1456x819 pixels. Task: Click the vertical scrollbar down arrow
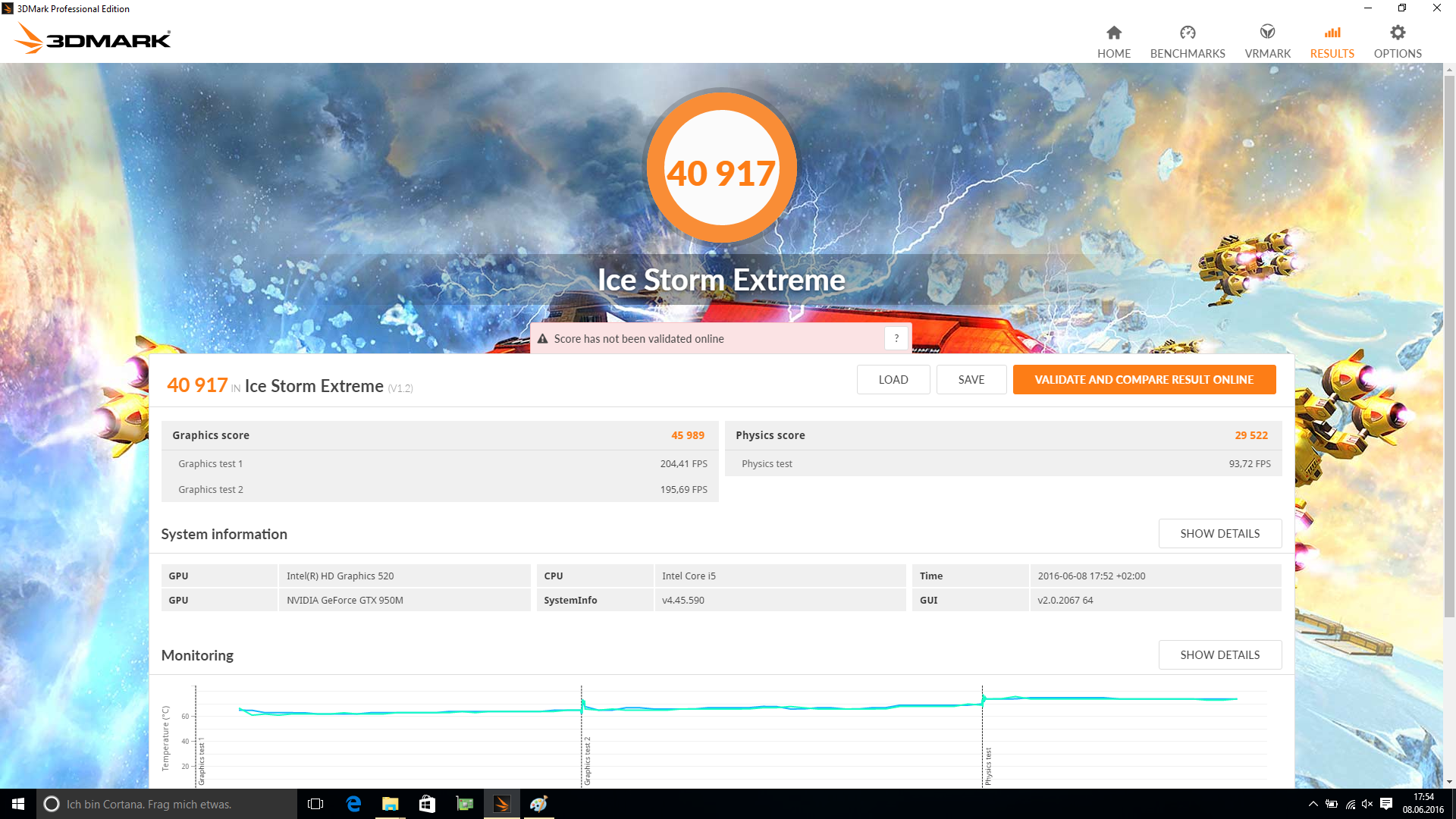coord(1449,782)
